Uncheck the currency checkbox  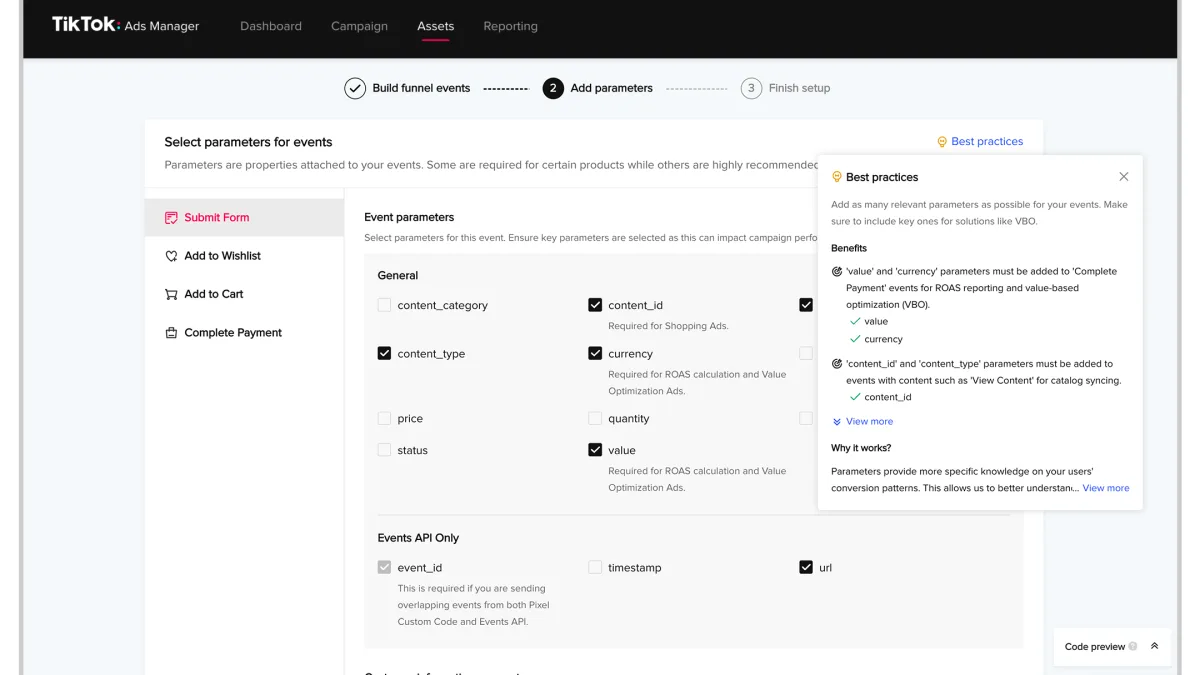pos(595,353)
